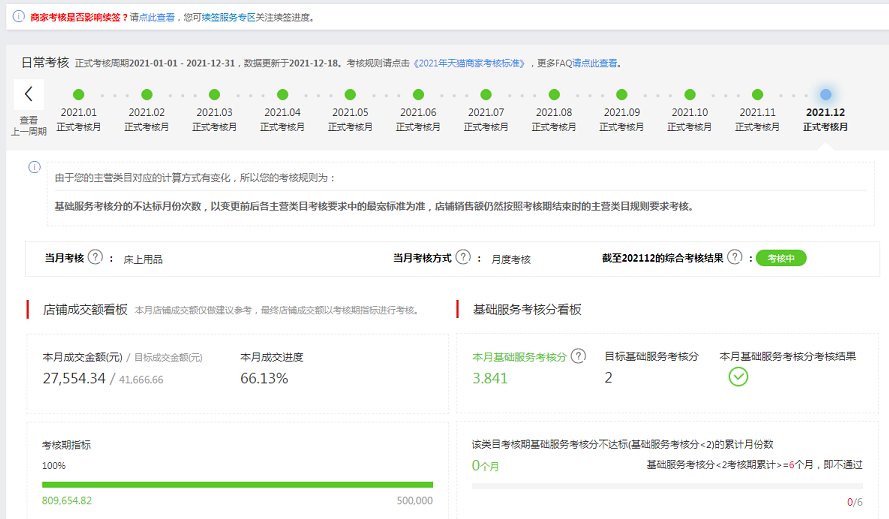Open the 2021年天猫商家考核标准 link
The image size is (889, 519).
(x=469, y=63)
